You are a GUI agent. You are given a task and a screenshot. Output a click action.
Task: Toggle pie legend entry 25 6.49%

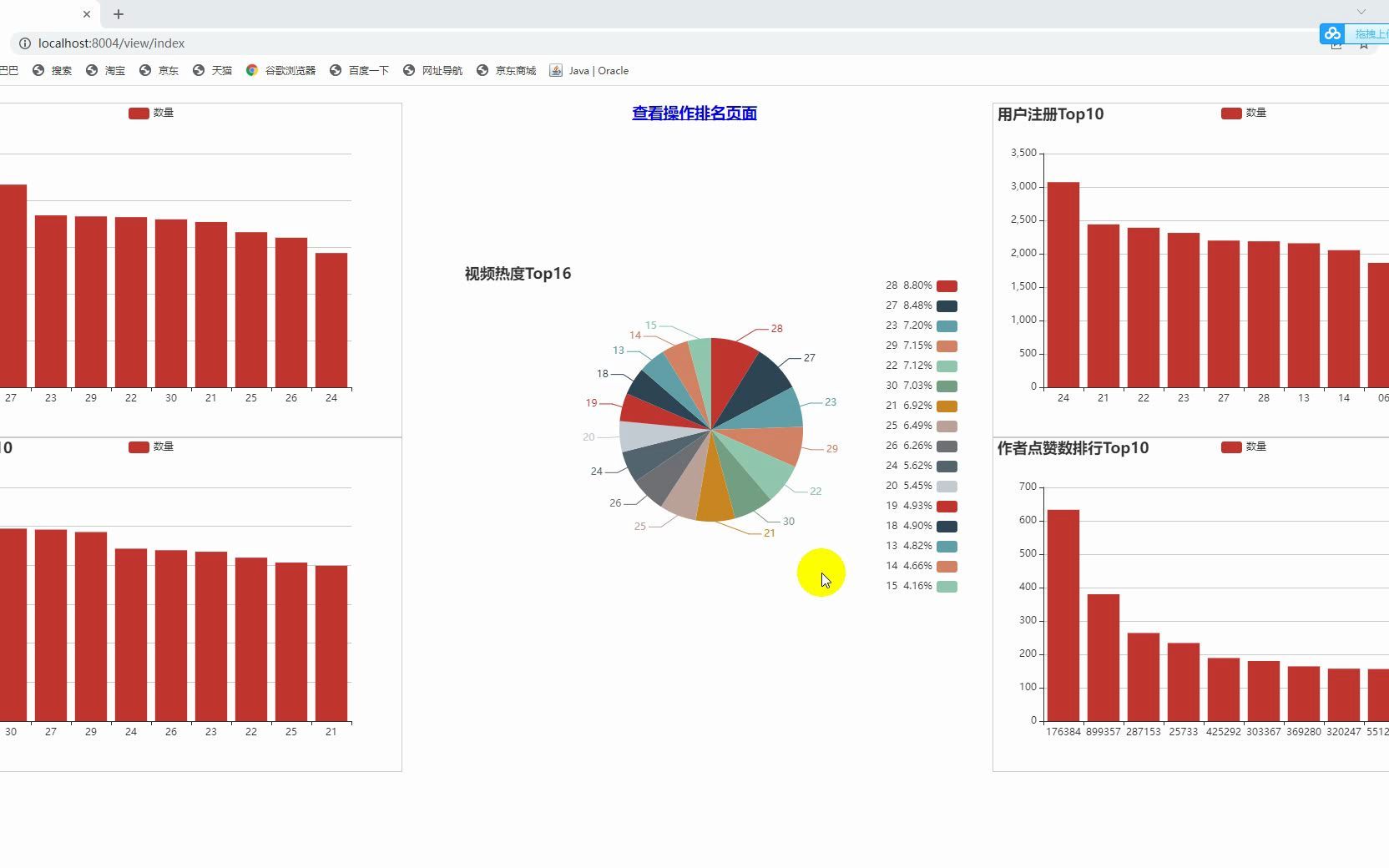922,426
